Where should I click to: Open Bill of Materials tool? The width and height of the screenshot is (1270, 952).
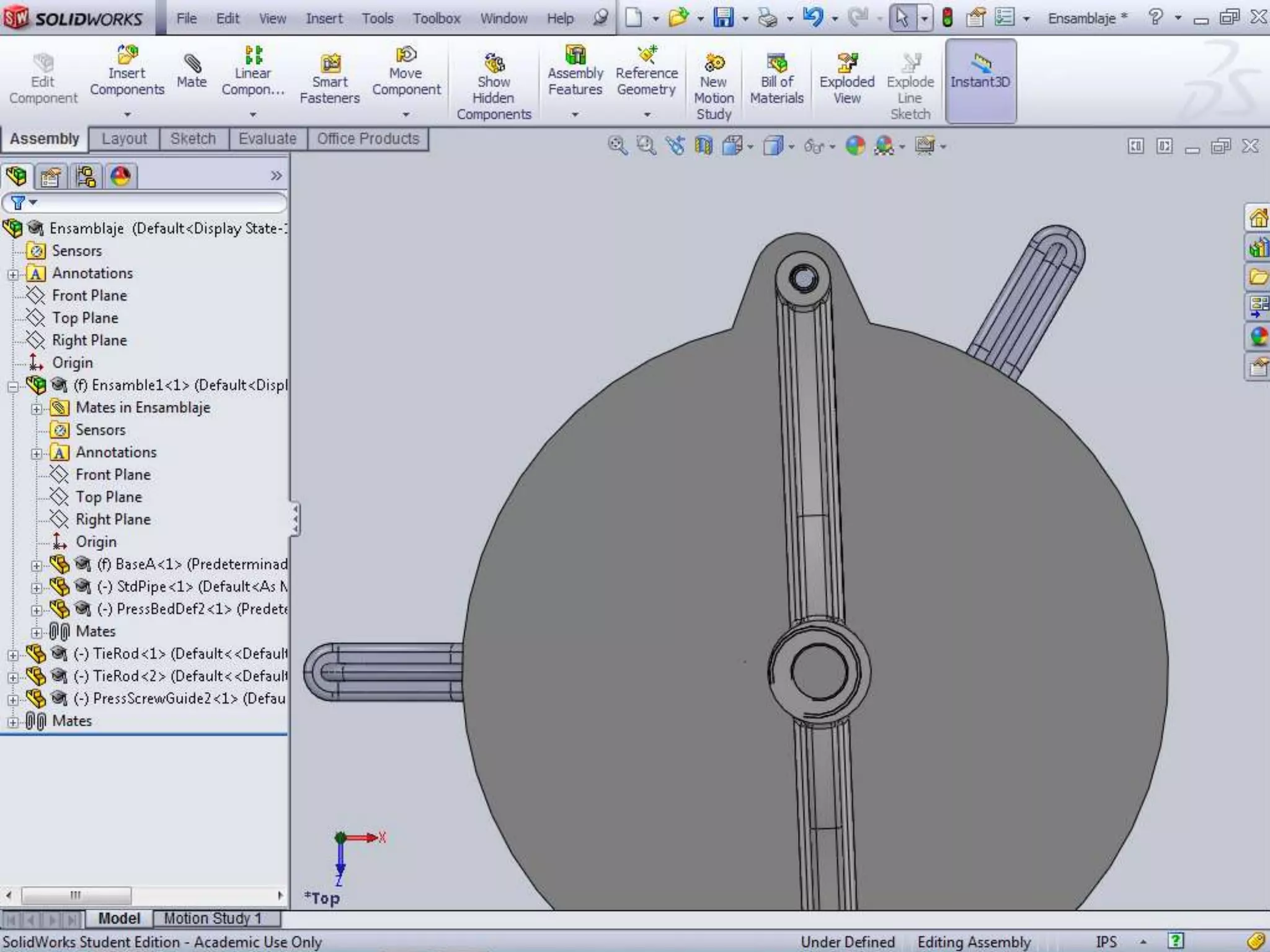tap(776, 63)
